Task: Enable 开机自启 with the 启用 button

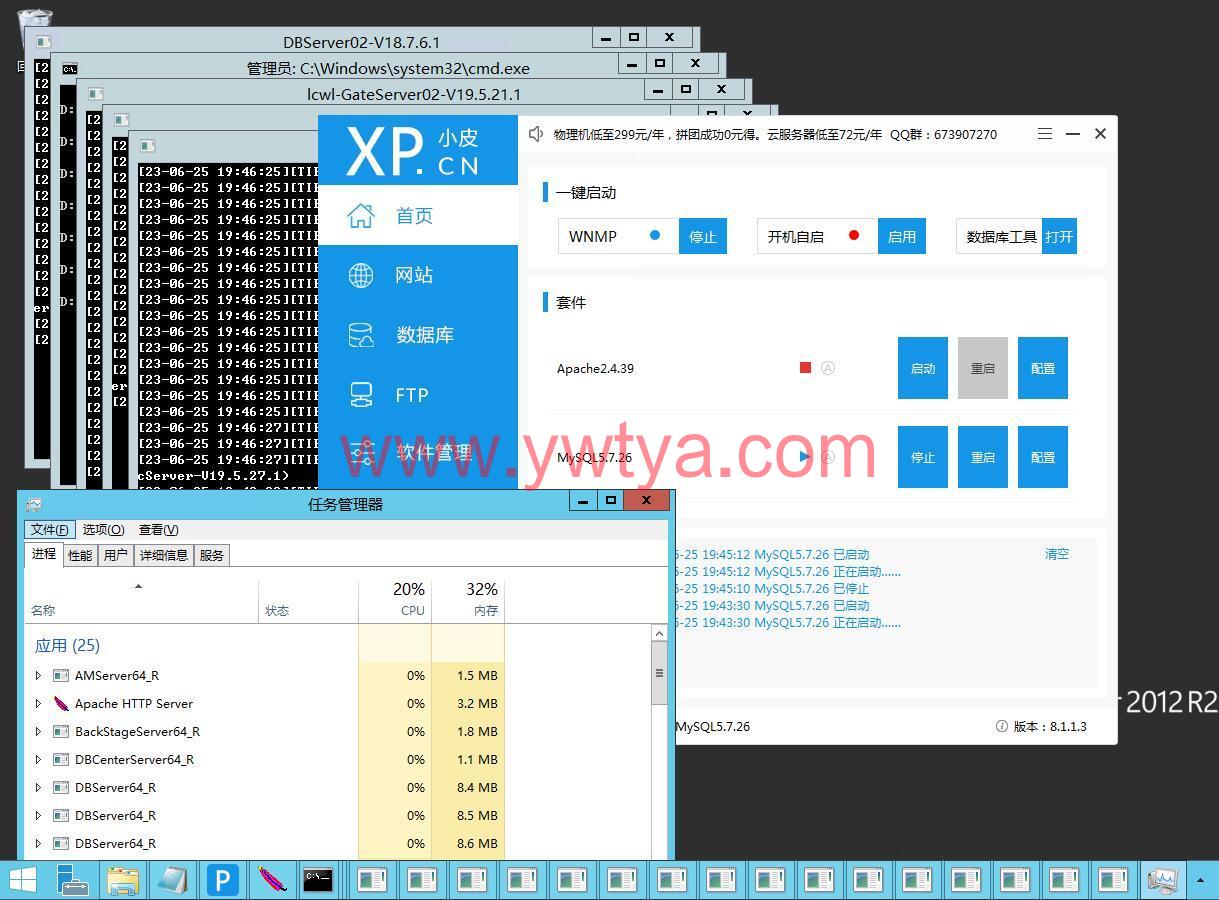Action: tap(902, 236)
